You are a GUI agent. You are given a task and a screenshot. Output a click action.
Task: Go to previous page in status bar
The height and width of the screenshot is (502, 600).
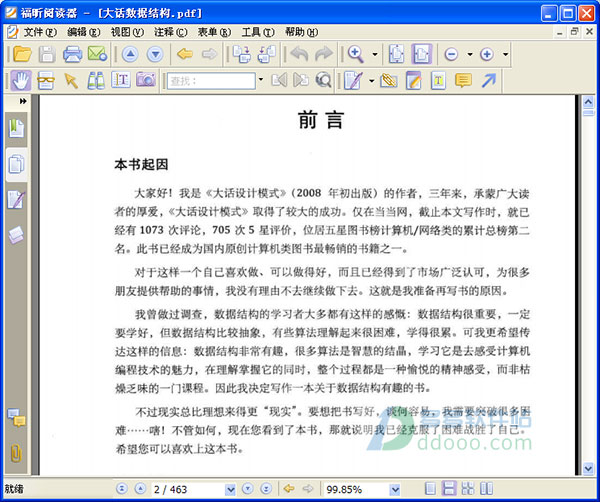click(140, 489)
